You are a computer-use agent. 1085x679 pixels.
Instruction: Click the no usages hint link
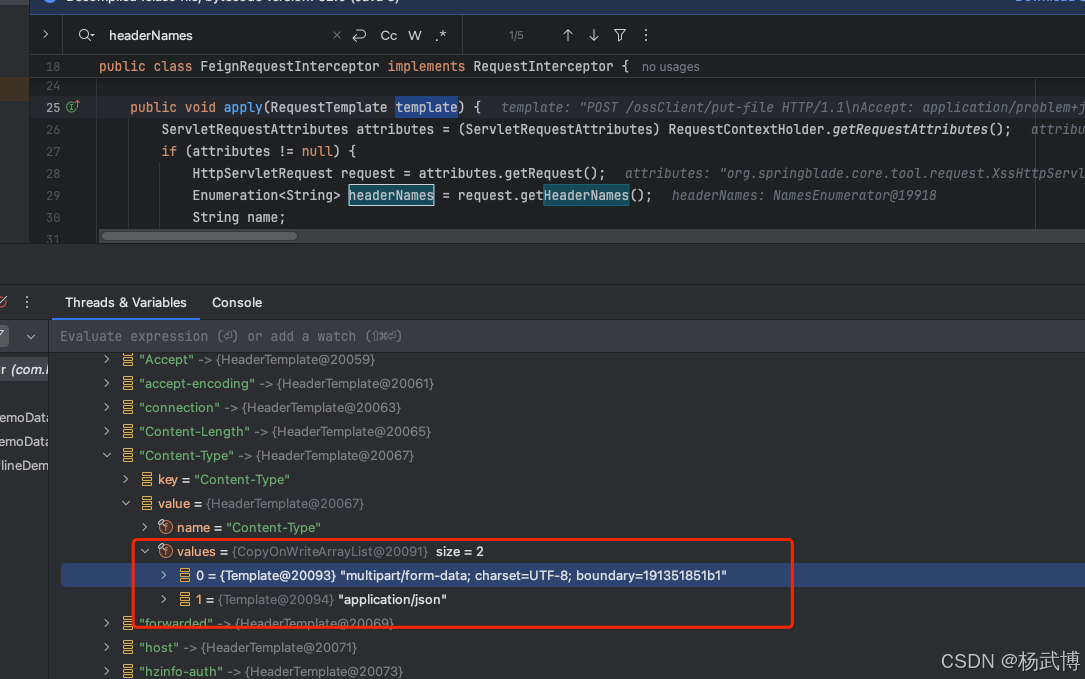(670, 67)
